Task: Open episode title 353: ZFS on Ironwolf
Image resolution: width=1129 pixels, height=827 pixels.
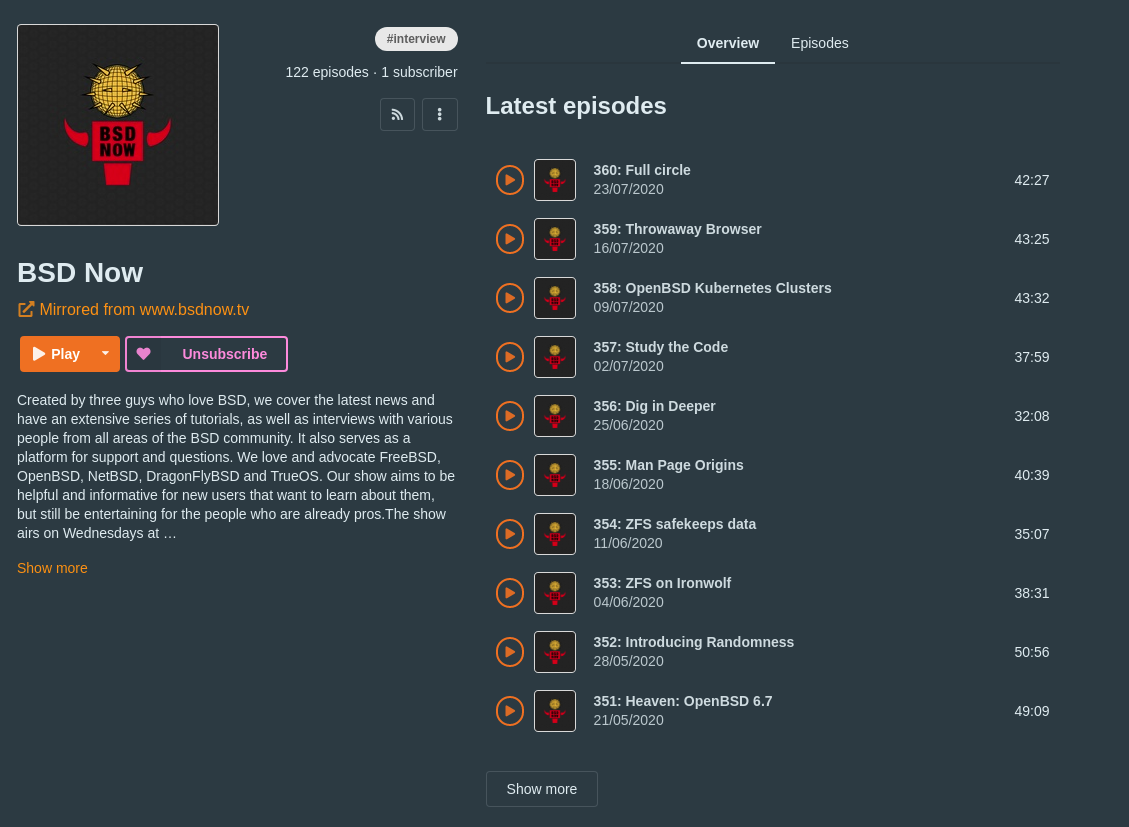Action: 662,583
